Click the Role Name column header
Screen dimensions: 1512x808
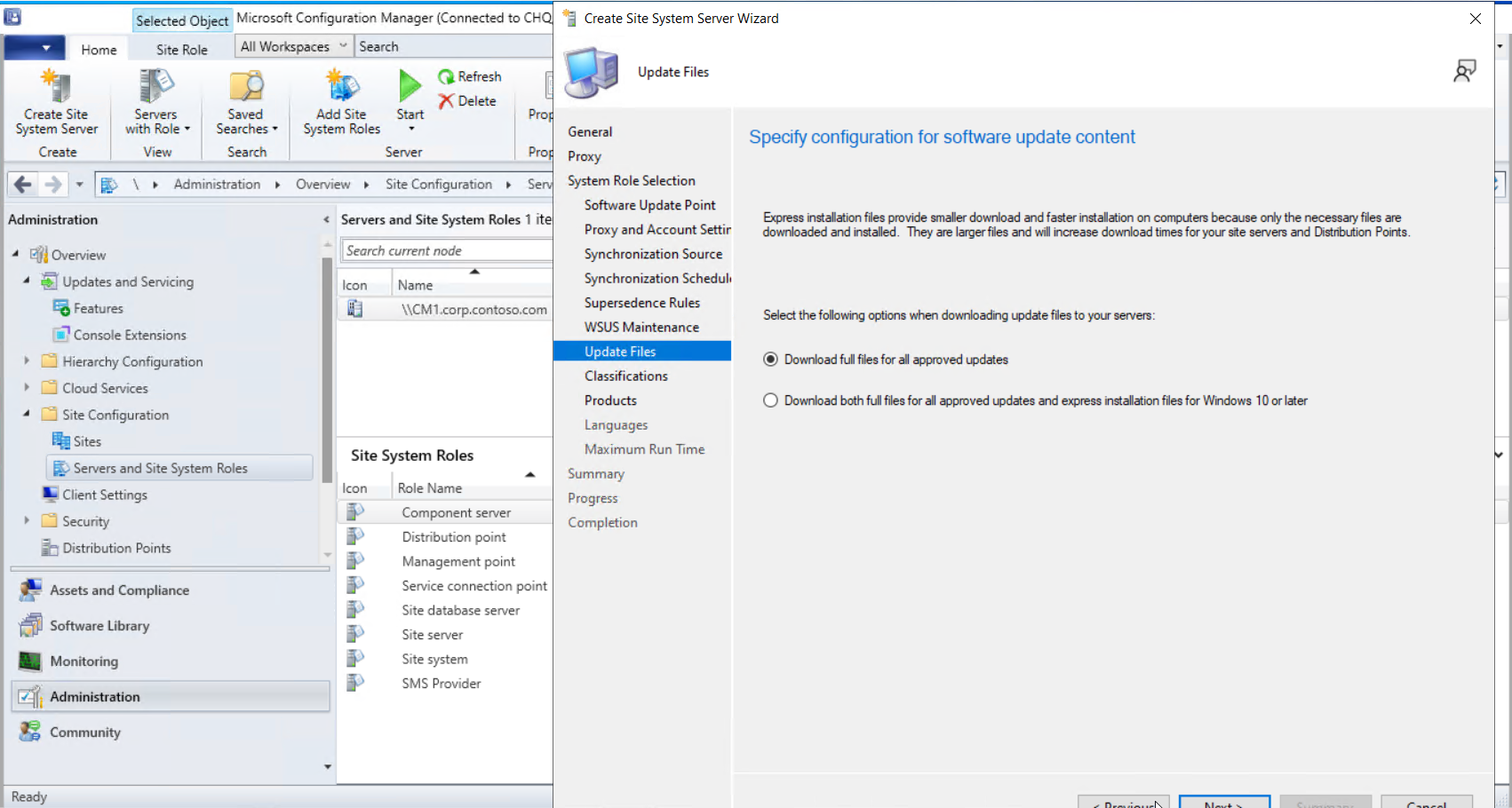click(430, 488)
